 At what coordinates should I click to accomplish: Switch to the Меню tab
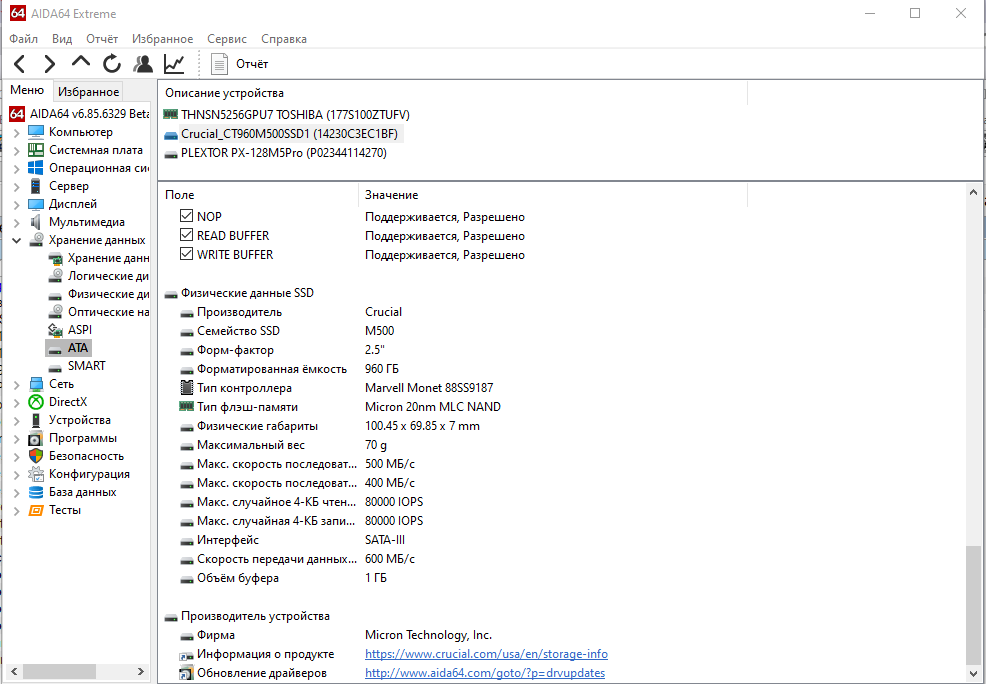(27, 91)
